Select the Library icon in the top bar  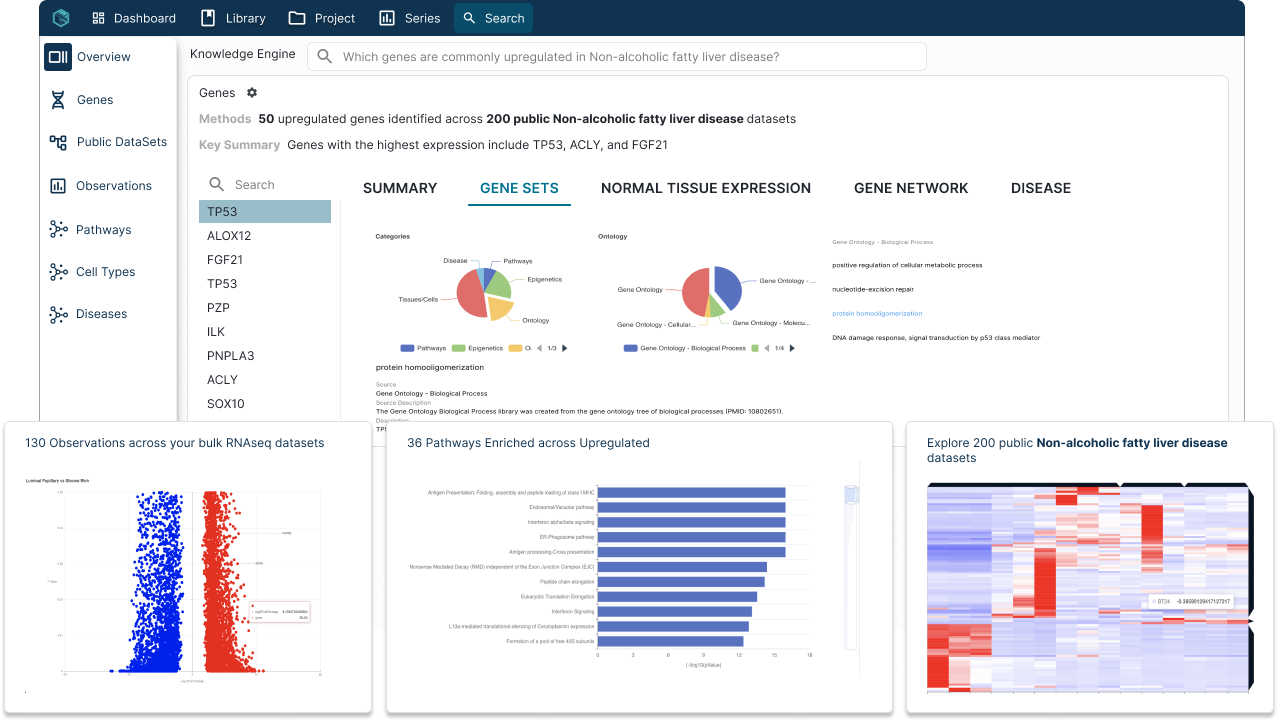click(x=210, y=17)
